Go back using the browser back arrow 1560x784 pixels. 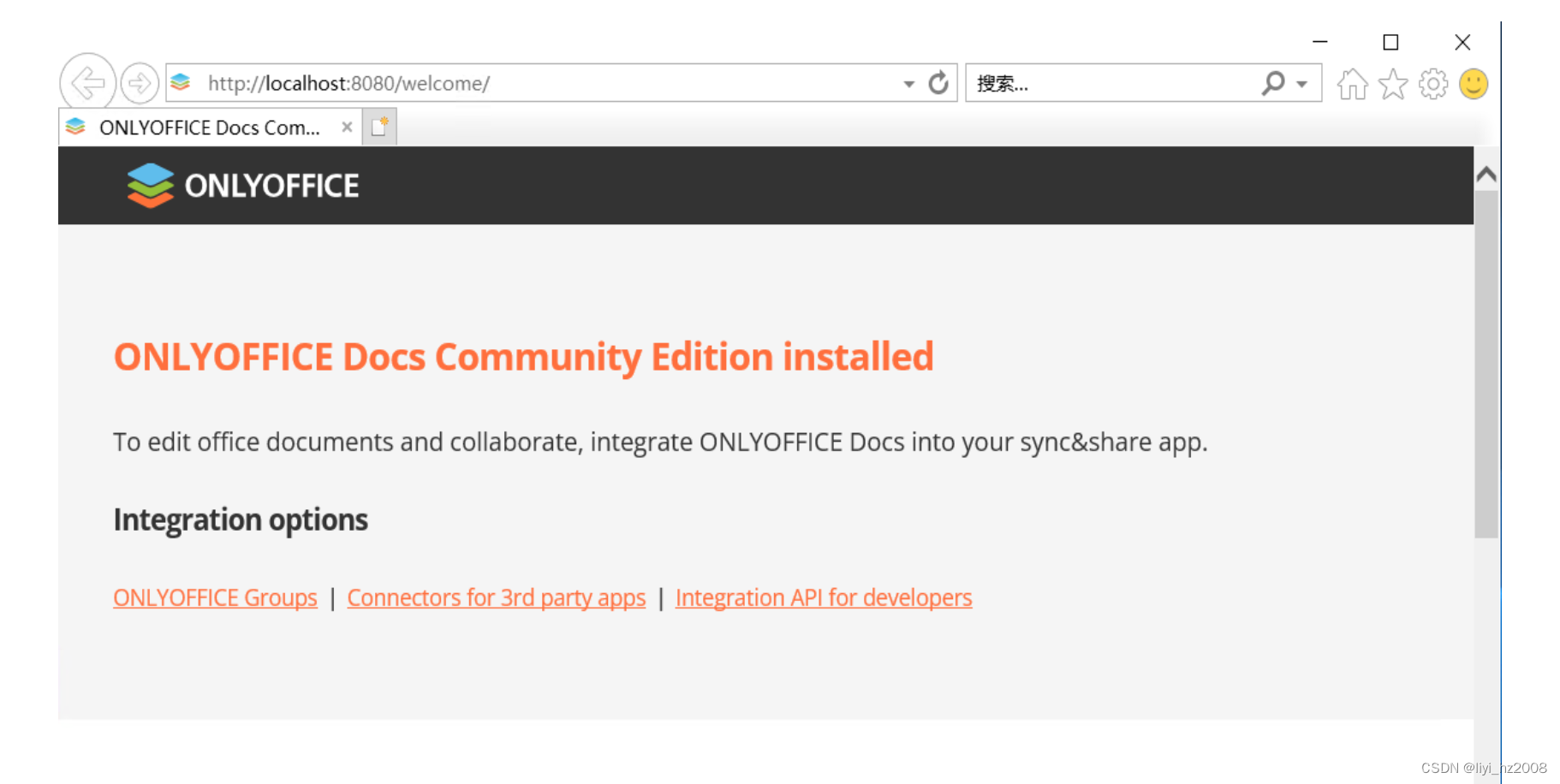(x=87, y=82)
